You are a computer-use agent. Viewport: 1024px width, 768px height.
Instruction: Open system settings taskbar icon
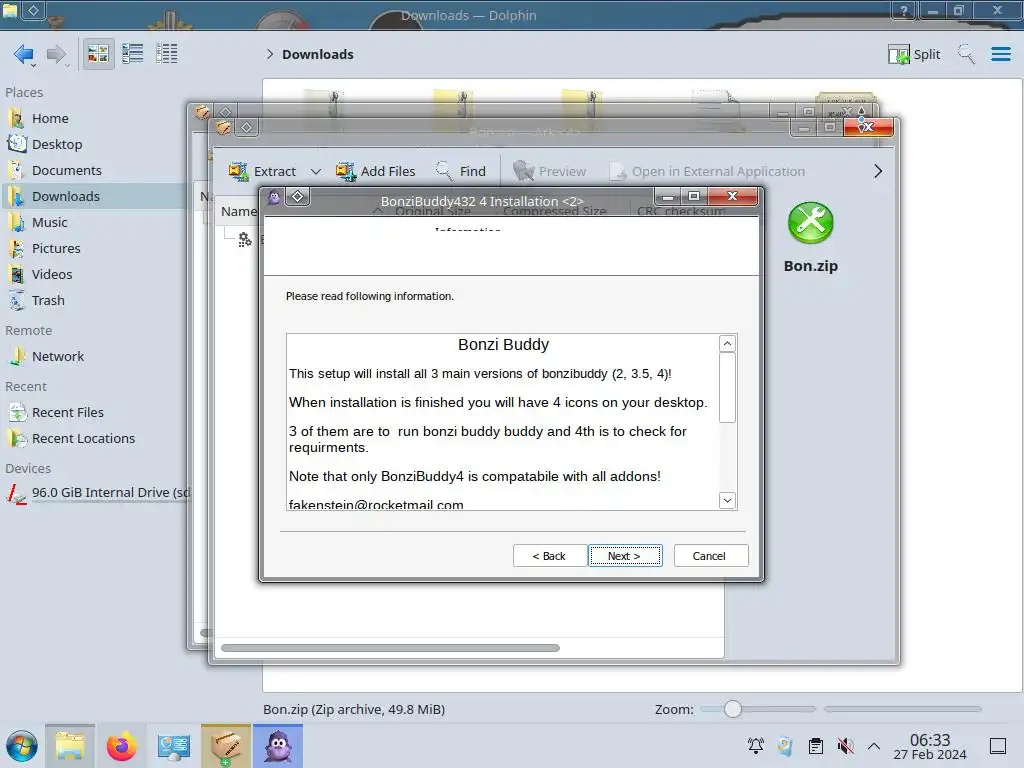tap(173, 746)
